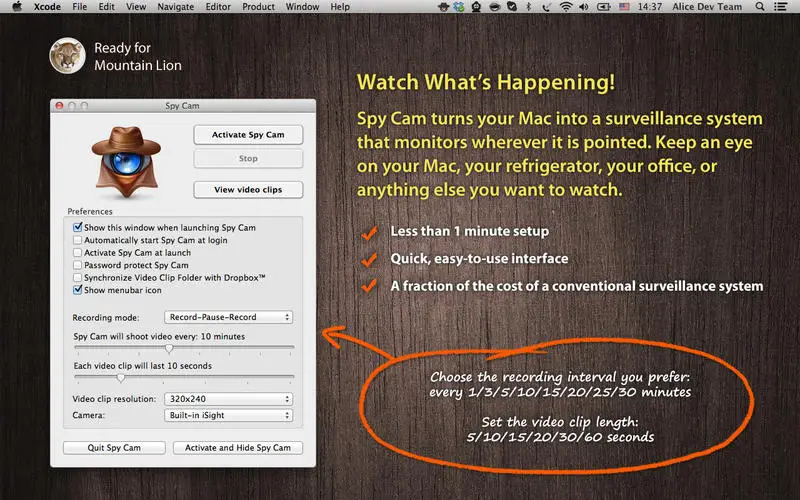Click the Activate Spy Cam button
The image size is (800, 500).
pos(248,135)
